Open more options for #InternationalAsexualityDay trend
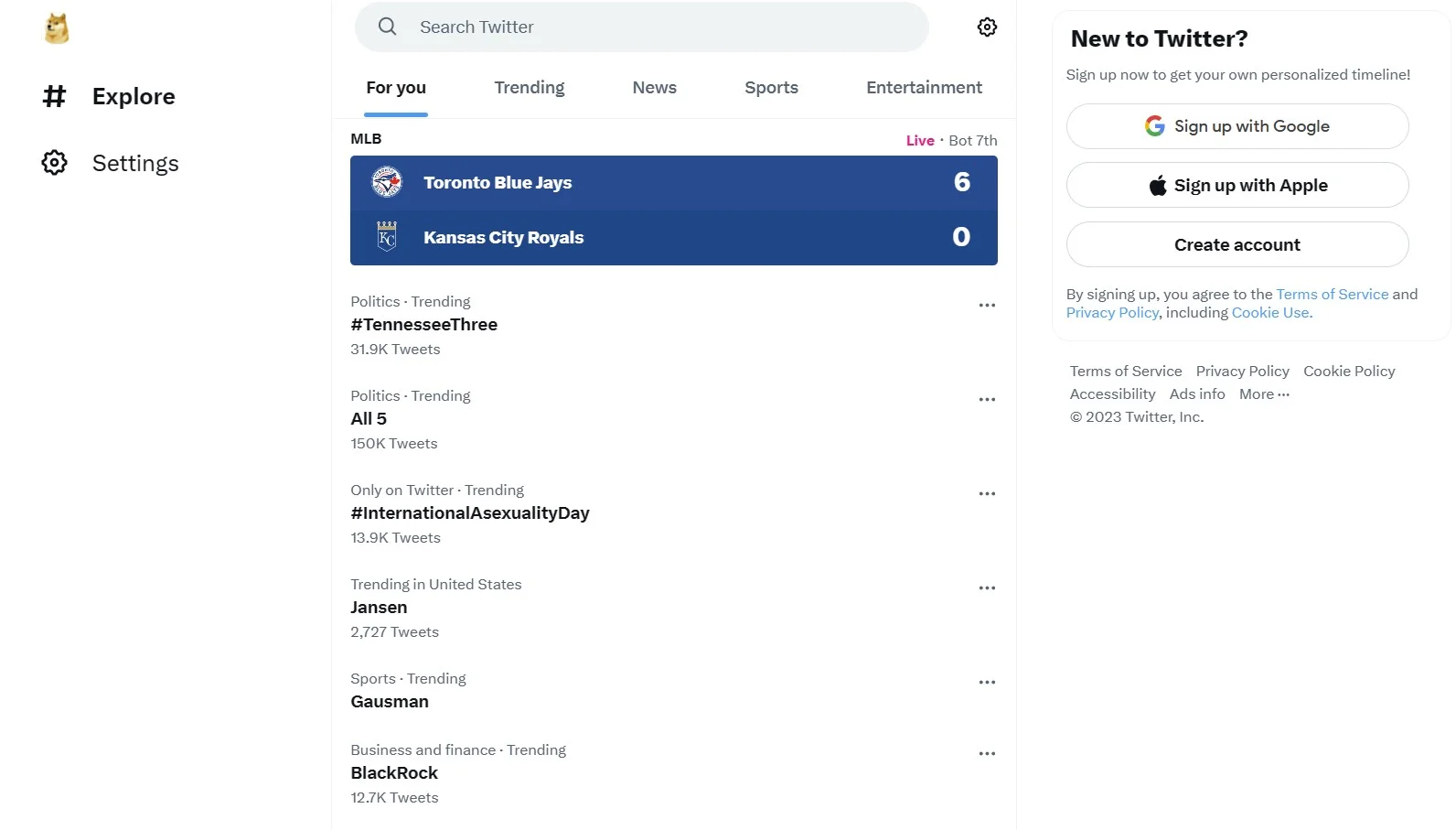Screen dimensions: 1456x830 (x=987, y=494)
